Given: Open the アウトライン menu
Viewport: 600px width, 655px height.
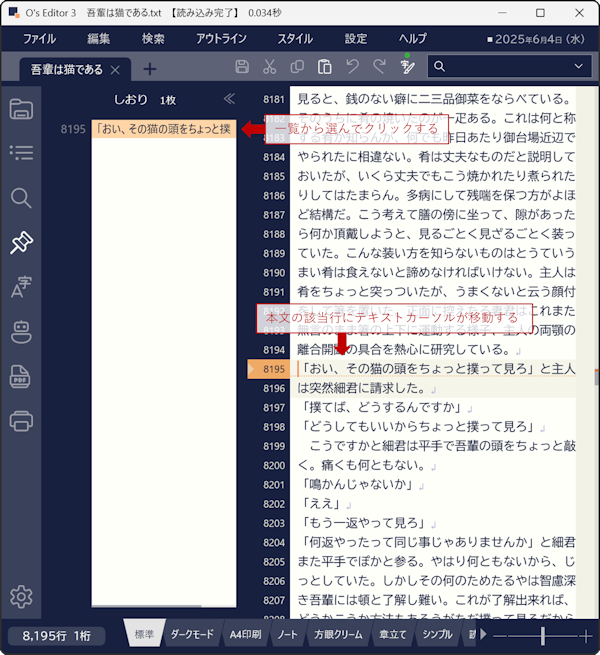Looking at the screenshot, I should (221, 39).
